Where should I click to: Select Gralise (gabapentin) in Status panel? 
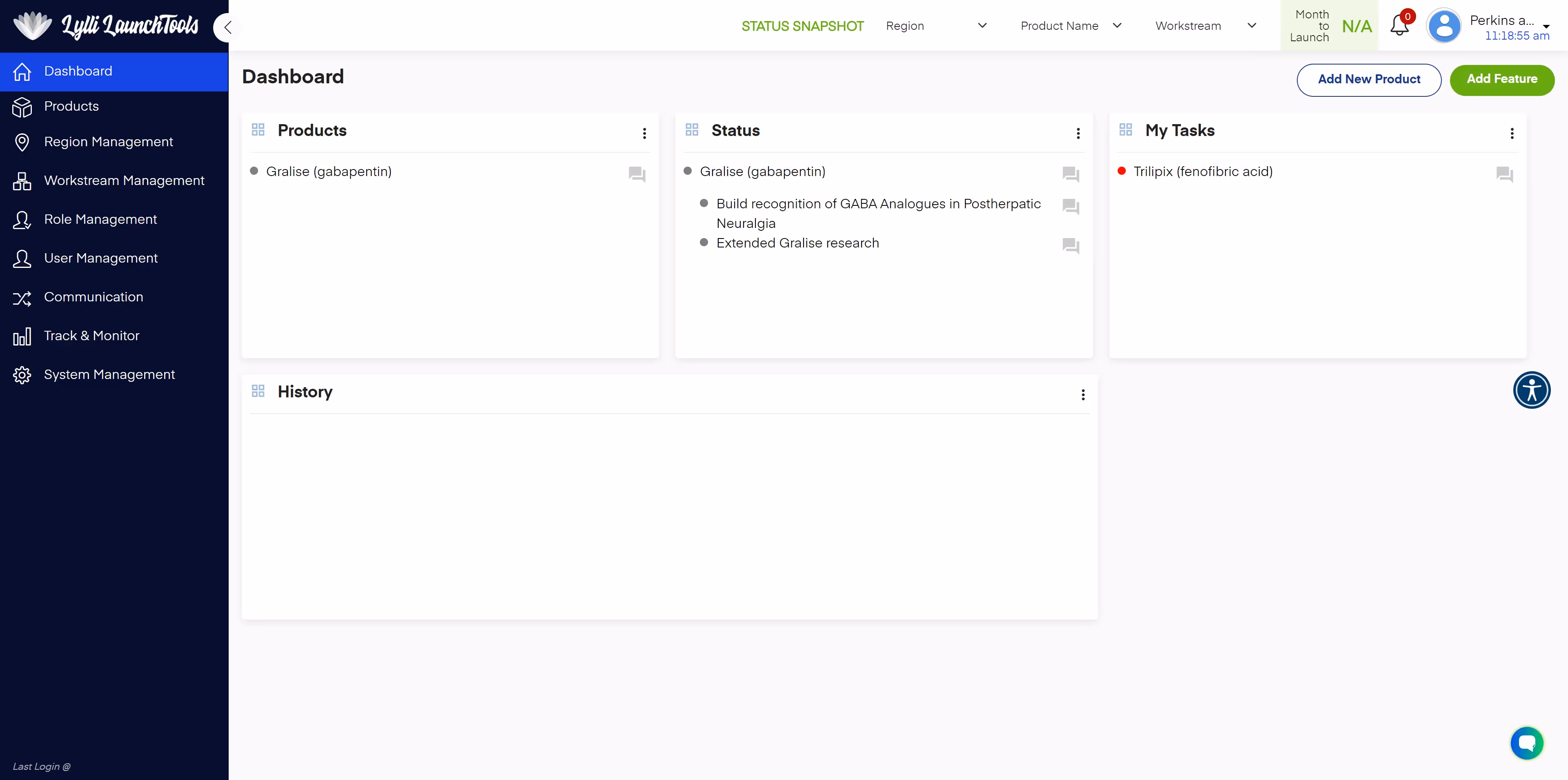click(x=762, y=172)
